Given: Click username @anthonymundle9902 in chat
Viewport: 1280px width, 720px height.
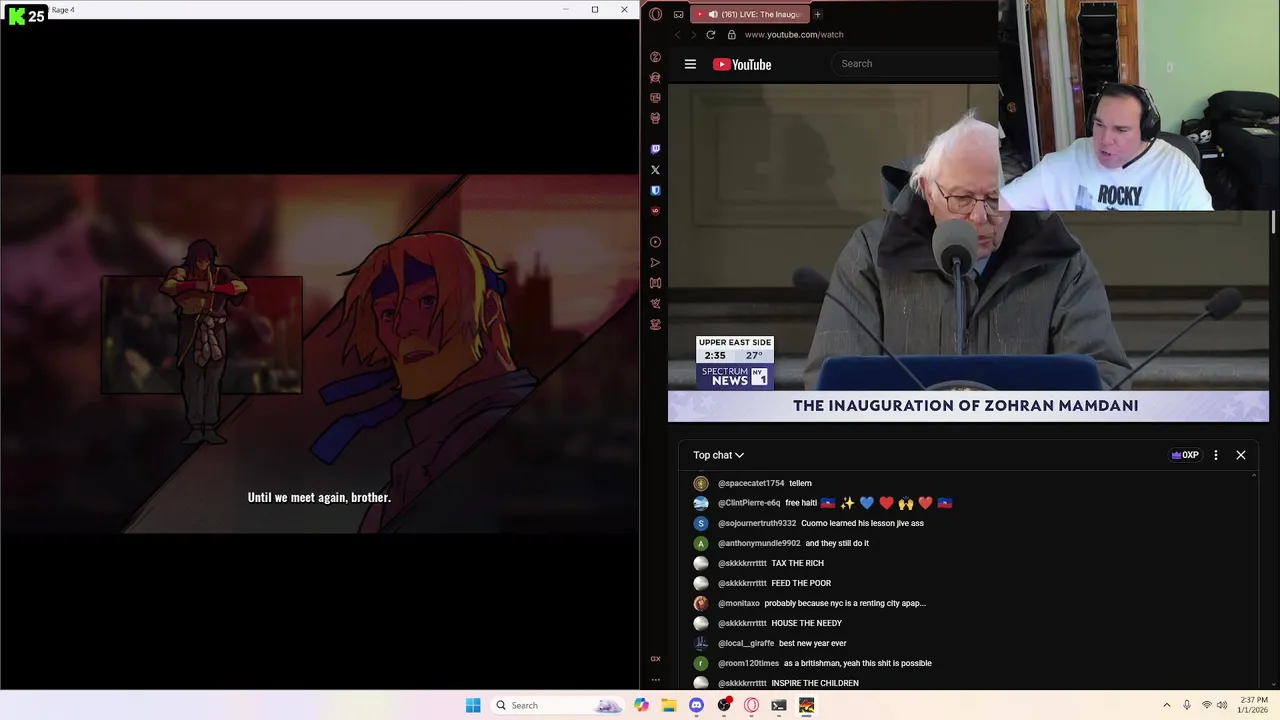Looking at the screenshot, I should pos(759,543).
